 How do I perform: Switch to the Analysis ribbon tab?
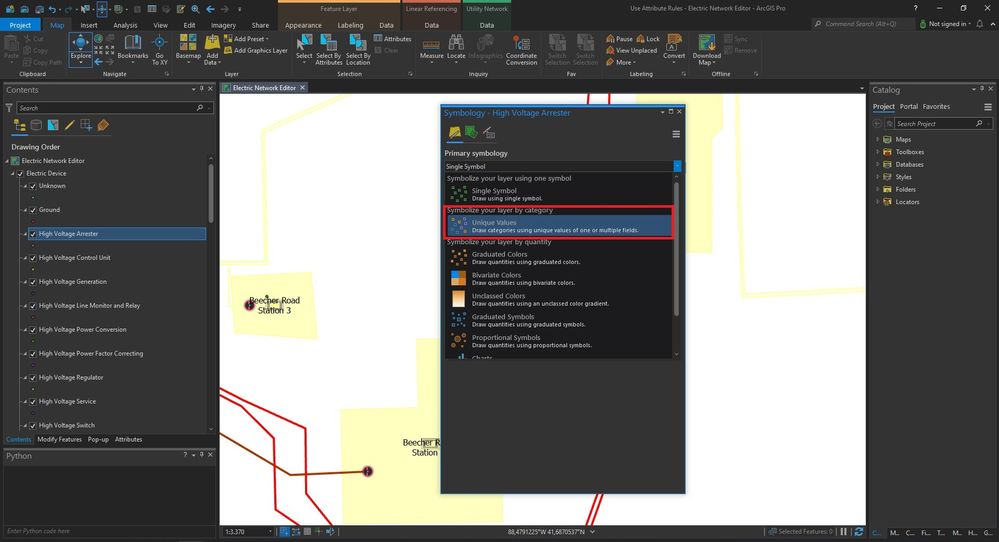tap(125, 25)
